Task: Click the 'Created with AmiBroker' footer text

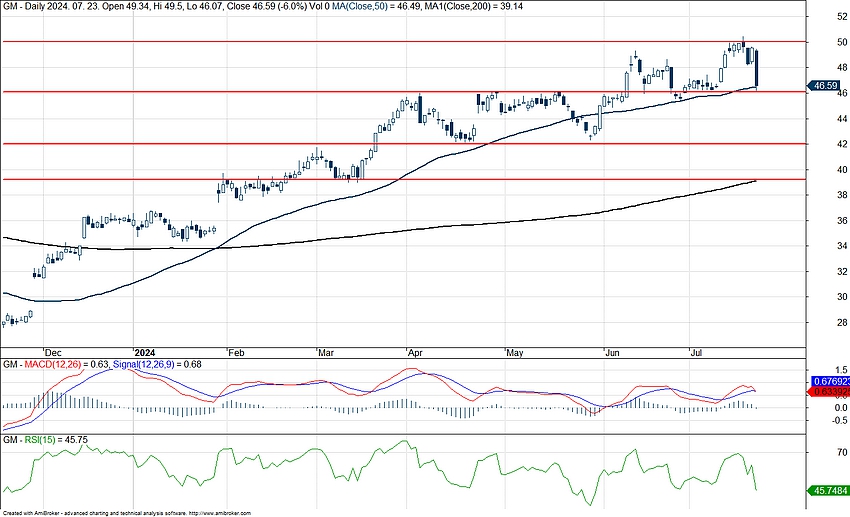Action: click(x=127, y=513)
